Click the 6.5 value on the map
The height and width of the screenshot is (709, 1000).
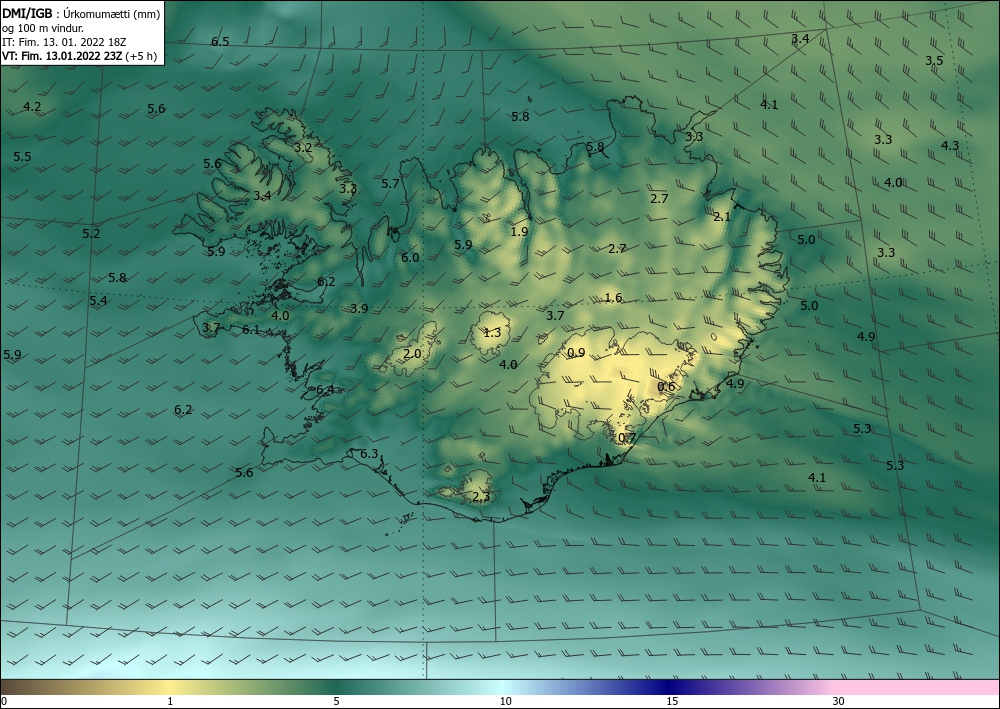(x=220, y=42)
